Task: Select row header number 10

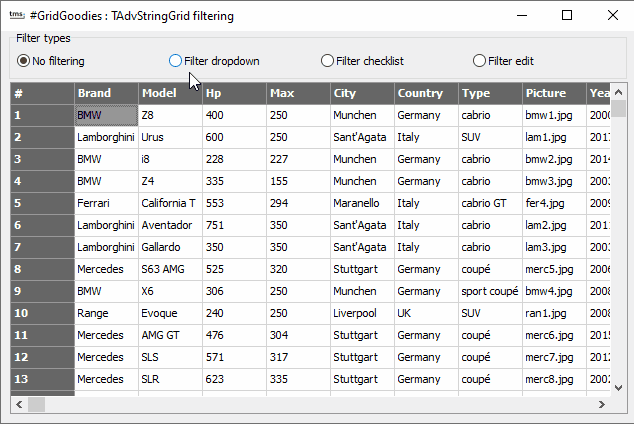Action: pyautogui.click(x=42, y=313)
